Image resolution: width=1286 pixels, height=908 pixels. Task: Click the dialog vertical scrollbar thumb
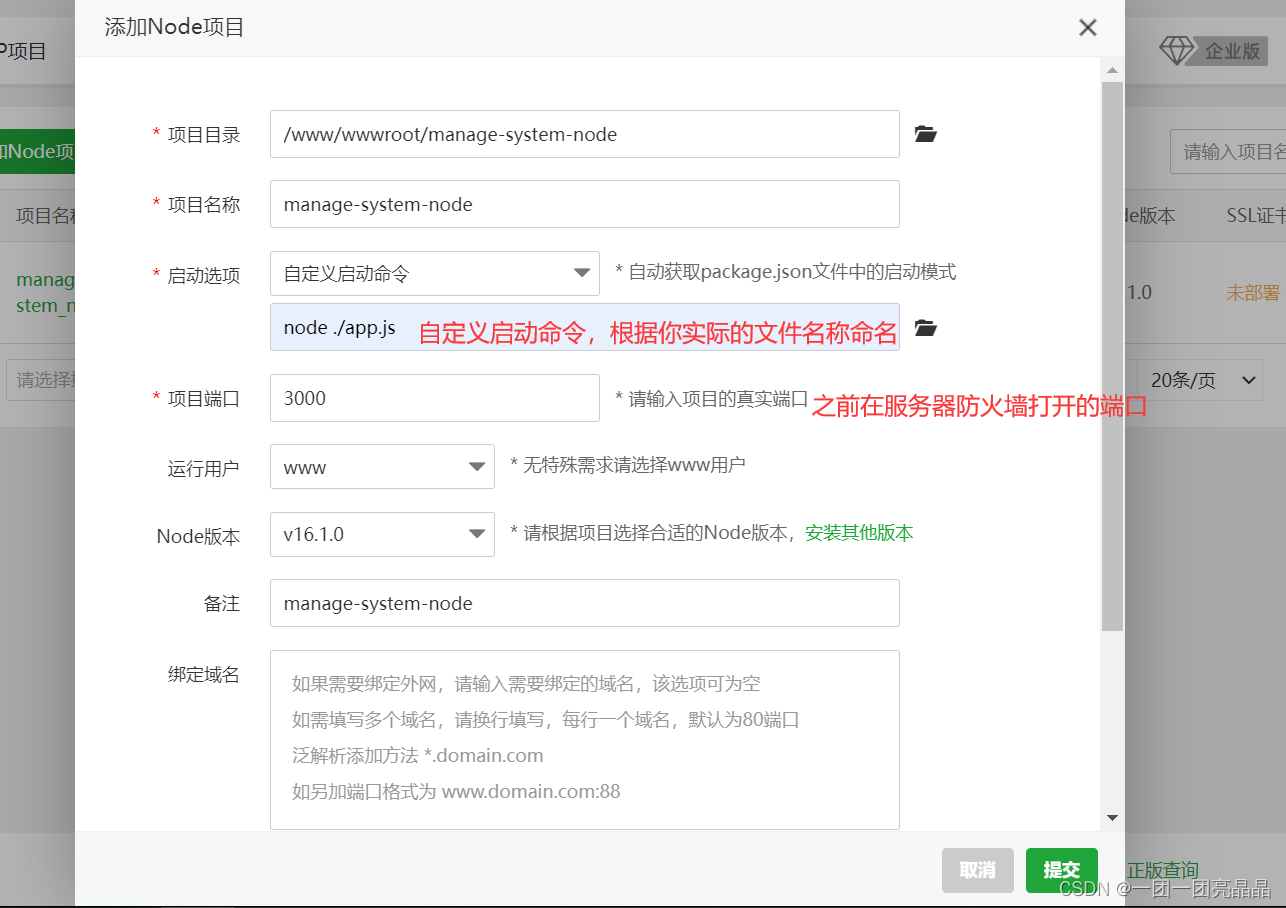tap(1112, 356)
